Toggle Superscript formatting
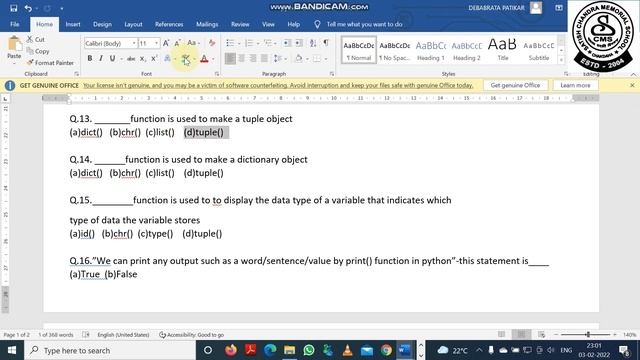This screenshot has height=360, width=640. (154, 59)
